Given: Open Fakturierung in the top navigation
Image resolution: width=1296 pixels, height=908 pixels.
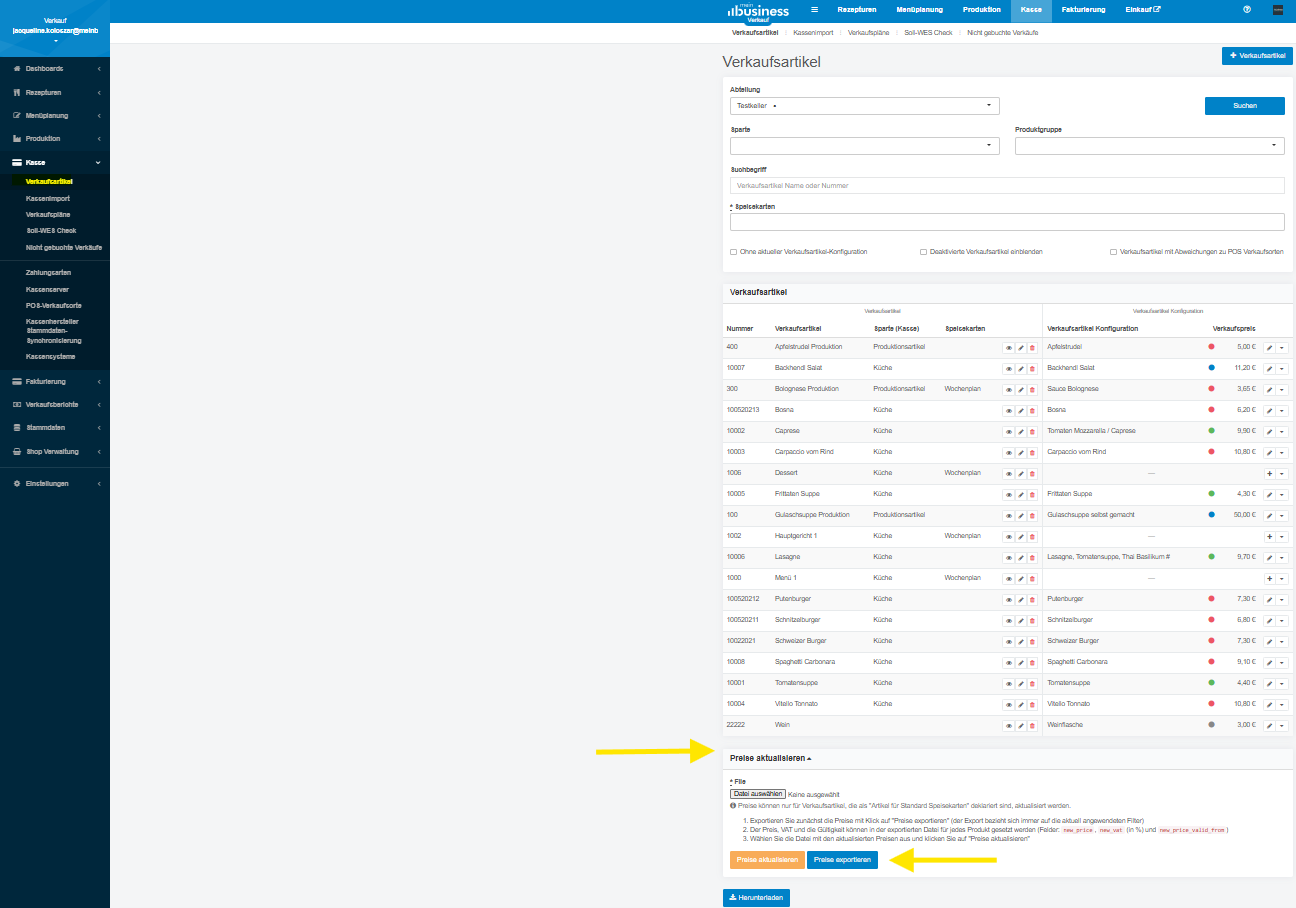Looking at the screenshot, I should [x=1083, y=10].
